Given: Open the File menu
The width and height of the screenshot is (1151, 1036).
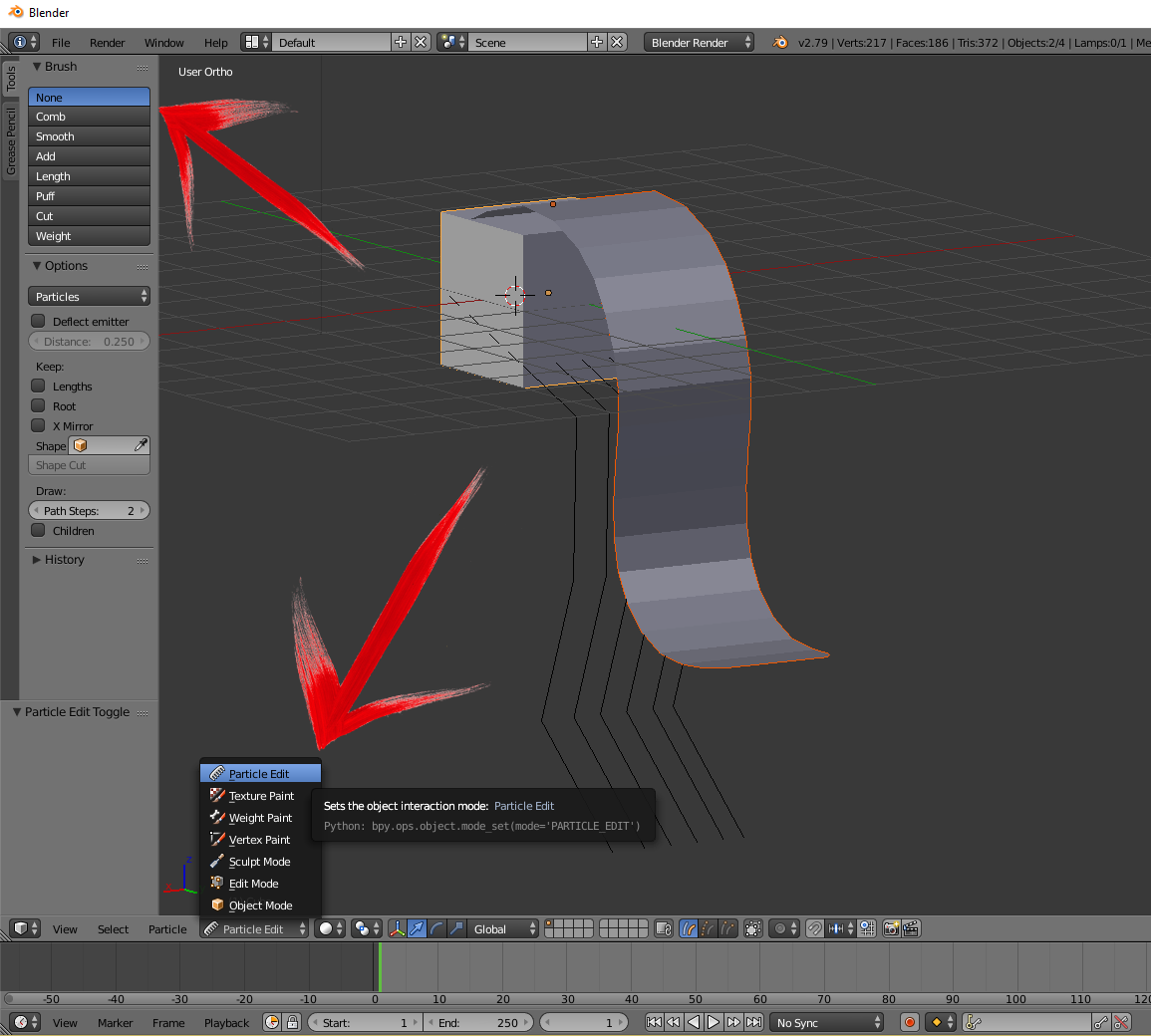Looking at the screenshot, I should click(x=61, y=43).
